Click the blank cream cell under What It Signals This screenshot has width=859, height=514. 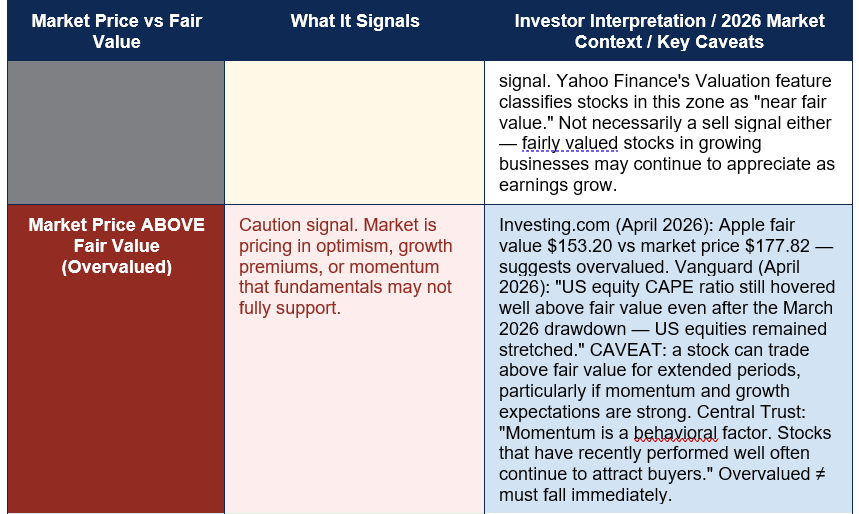[354, 132]
